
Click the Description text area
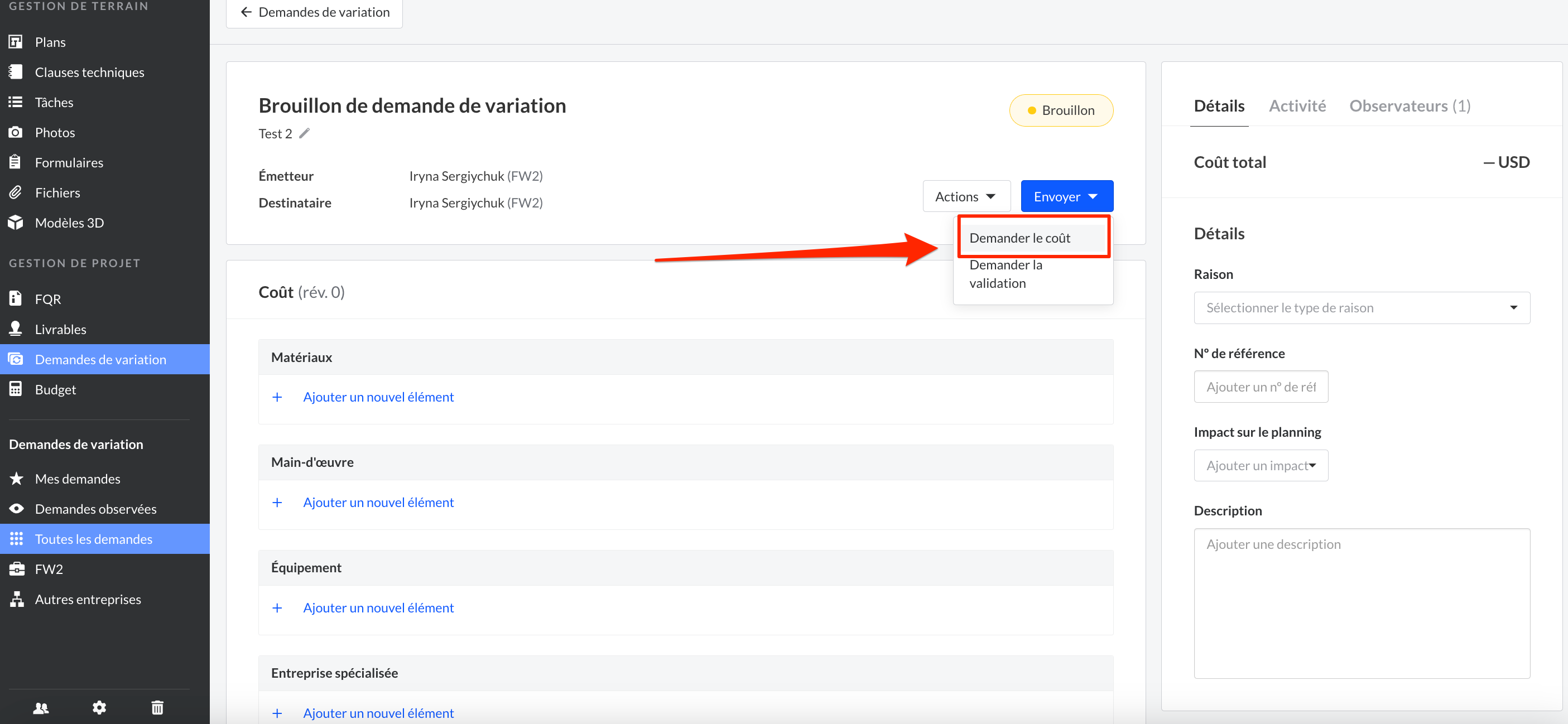(x=1361, y=602)
